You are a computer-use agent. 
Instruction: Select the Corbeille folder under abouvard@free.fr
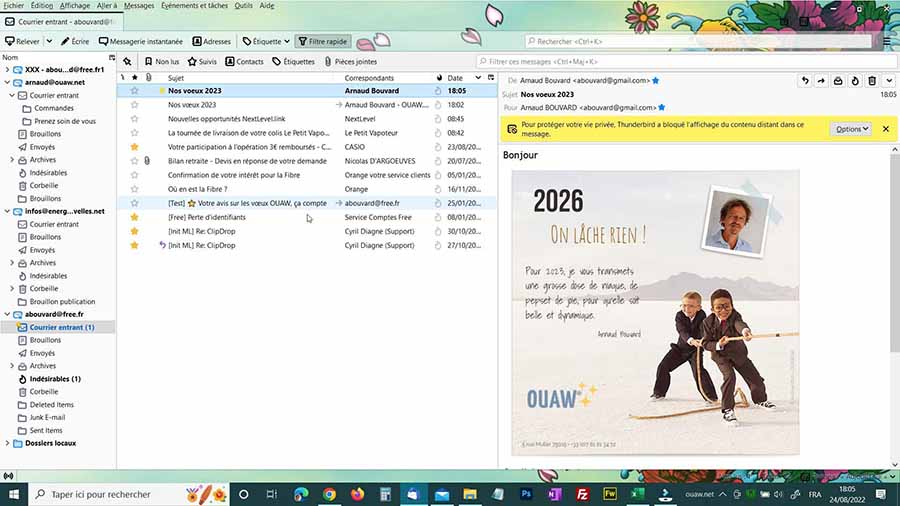[x=44, y=392]
